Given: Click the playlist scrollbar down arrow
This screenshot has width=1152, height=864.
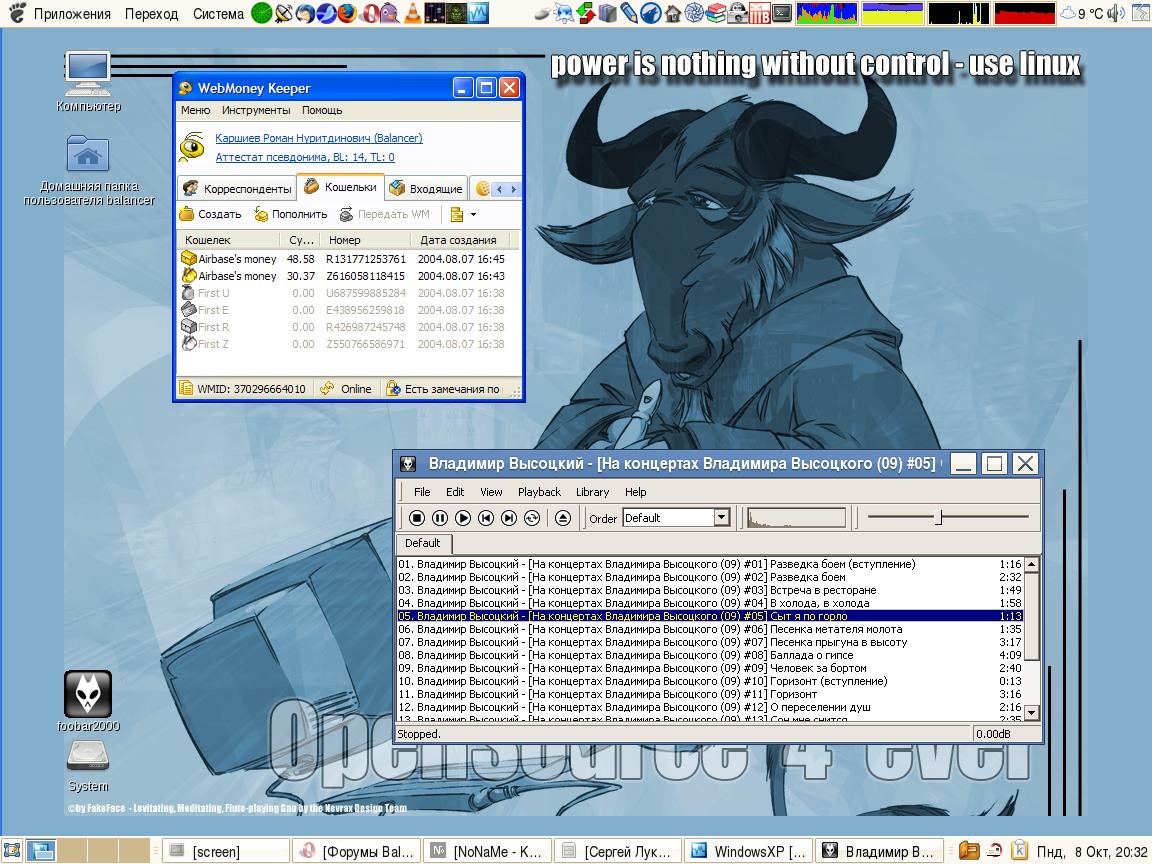Looking at the screenshot, I should (1032, 713).
